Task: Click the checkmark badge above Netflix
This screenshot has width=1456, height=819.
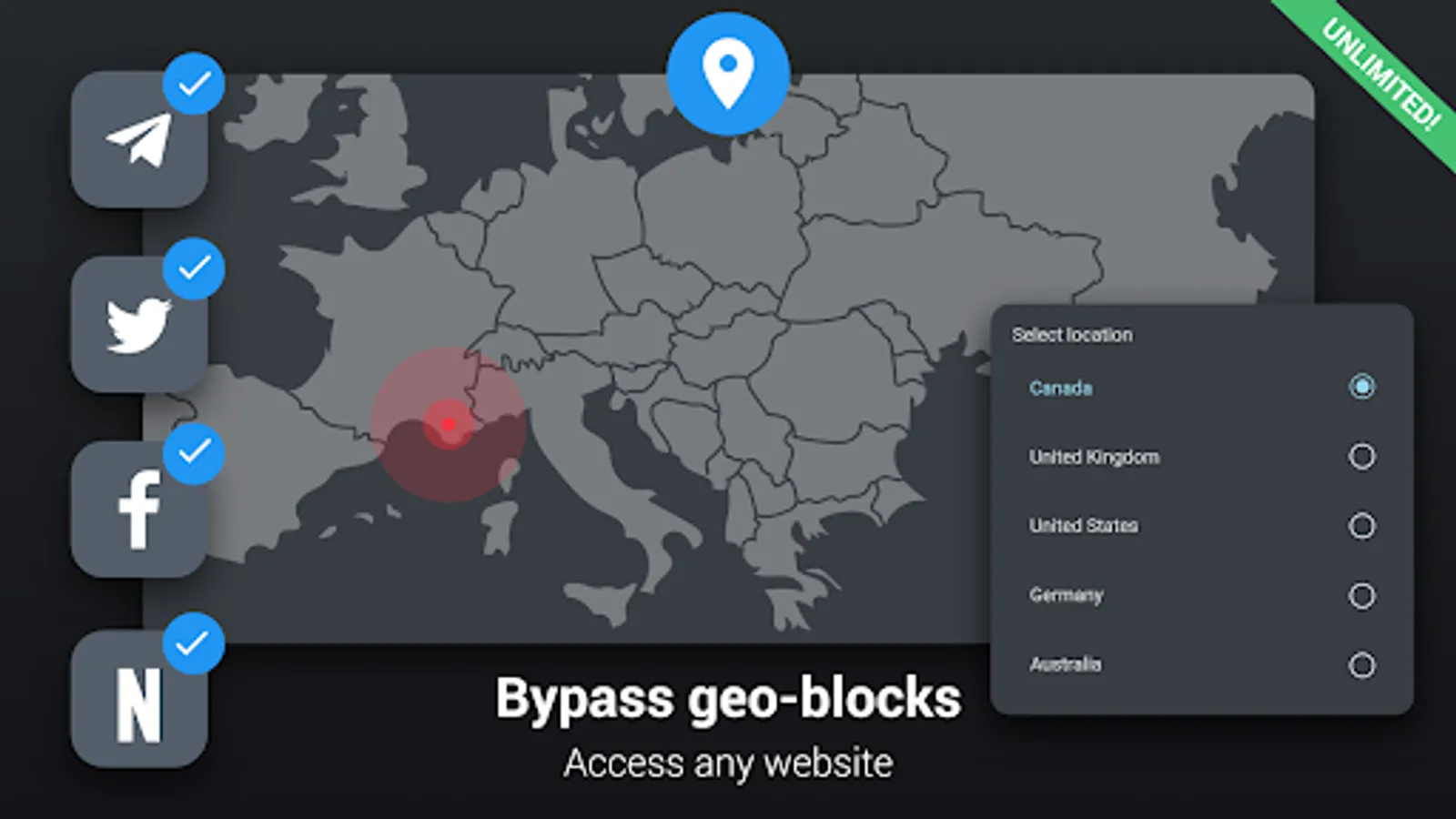Action: [x=194, y=643]
